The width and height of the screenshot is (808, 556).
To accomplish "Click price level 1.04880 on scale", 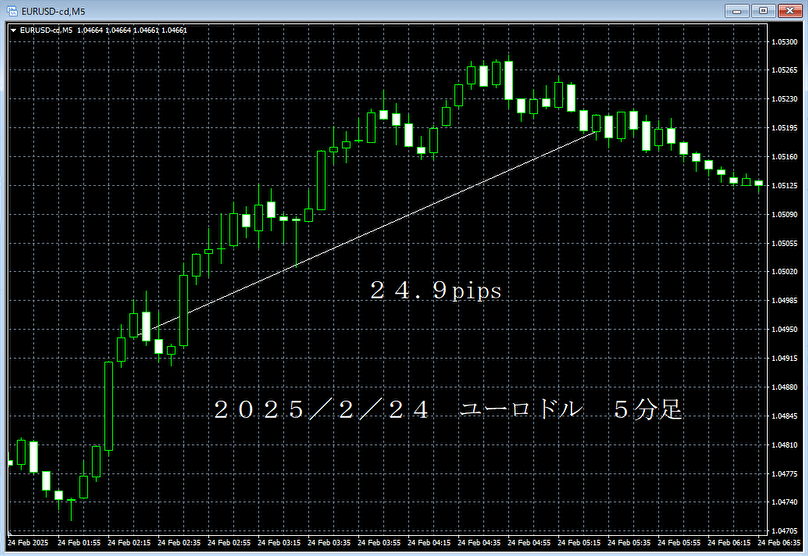I will (x=784, y=387).
